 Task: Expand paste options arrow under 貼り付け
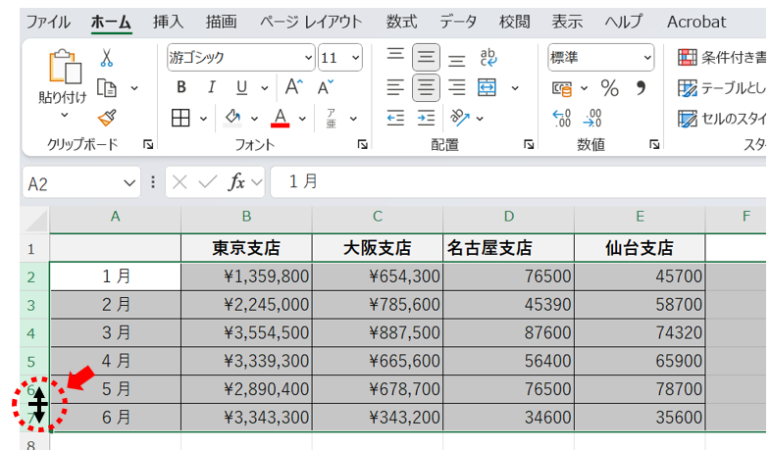point(64,115)
